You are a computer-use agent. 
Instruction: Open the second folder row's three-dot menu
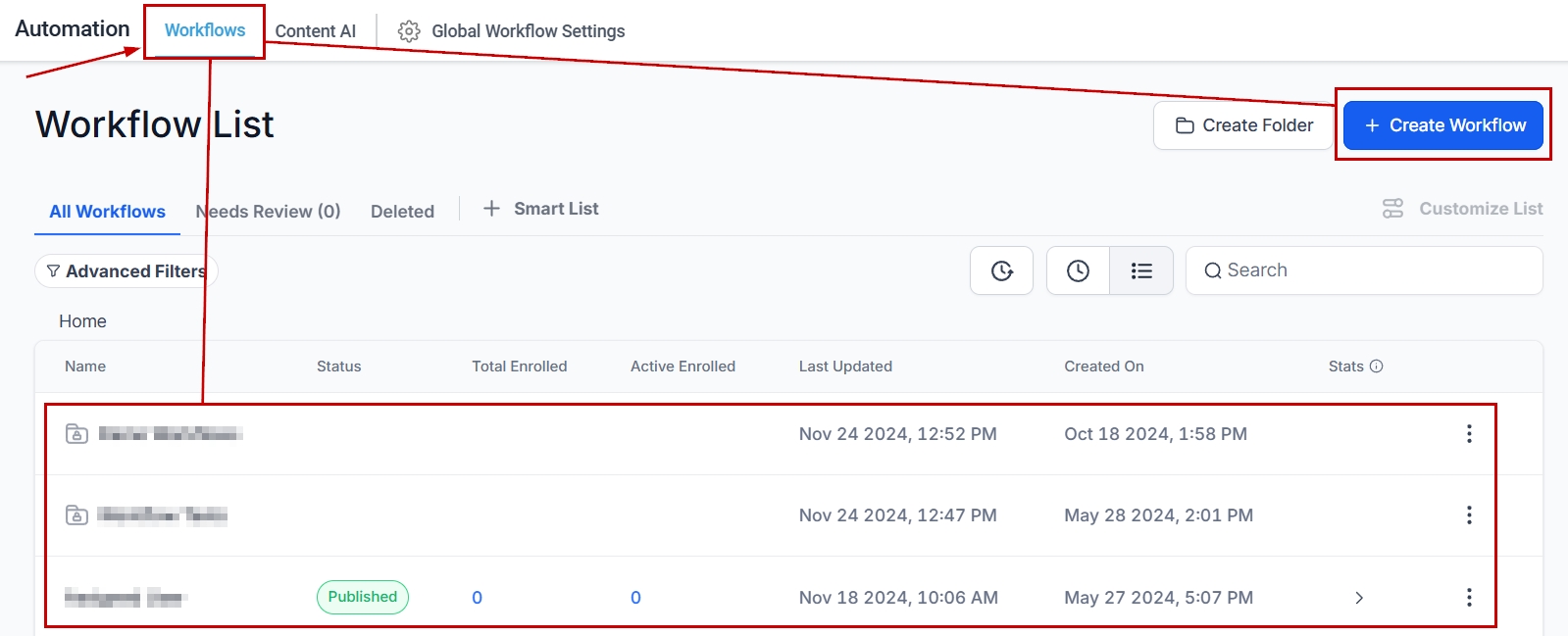1468,515
